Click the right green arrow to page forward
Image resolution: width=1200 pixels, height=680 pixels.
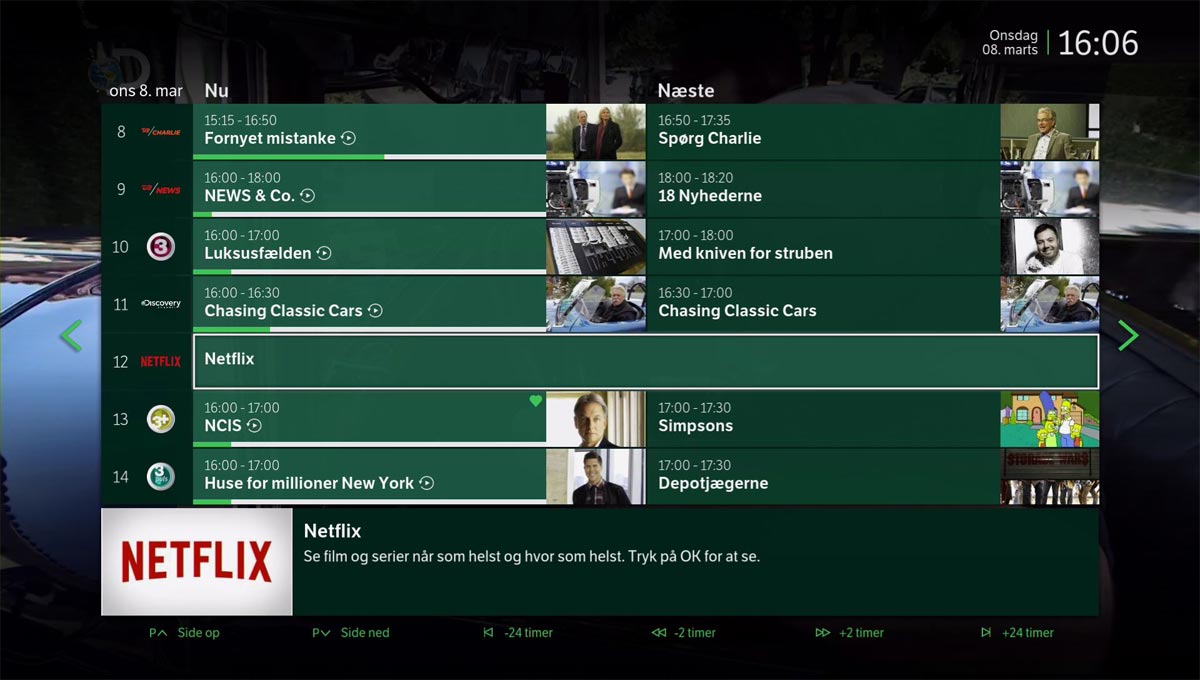click(x=1128, y=335)
